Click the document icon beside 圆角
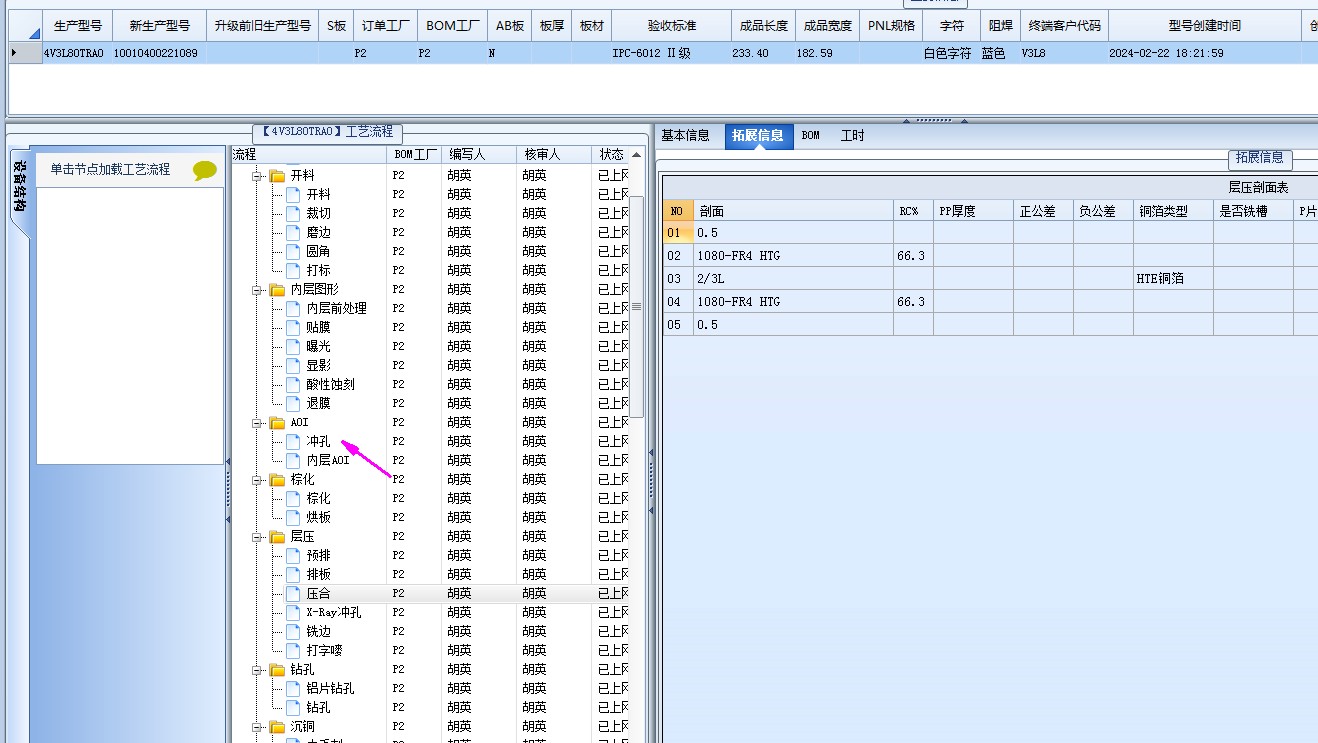 (293, 251)
